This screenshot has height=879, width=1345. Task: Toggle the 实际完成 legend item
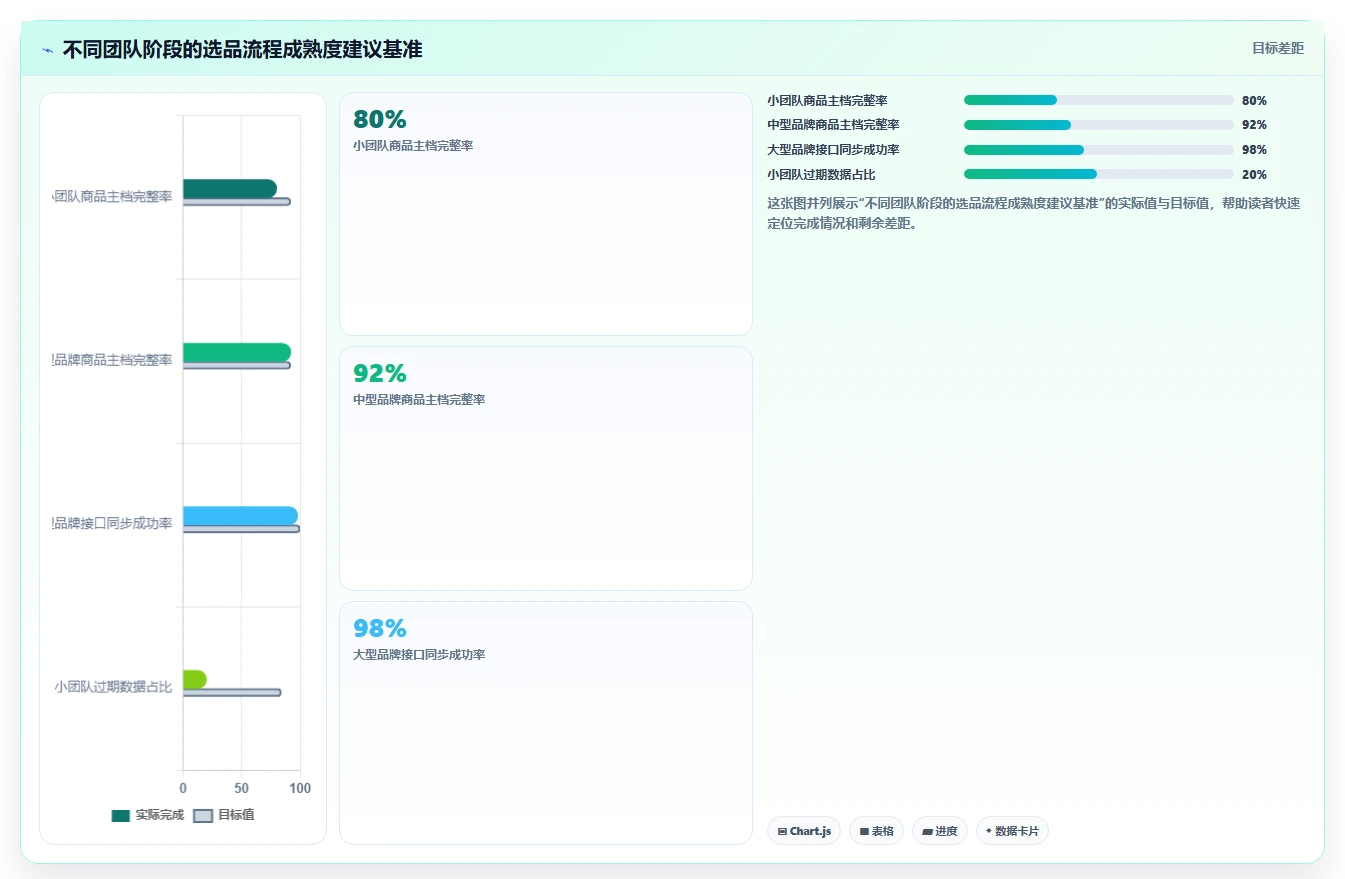coord(148,815)
